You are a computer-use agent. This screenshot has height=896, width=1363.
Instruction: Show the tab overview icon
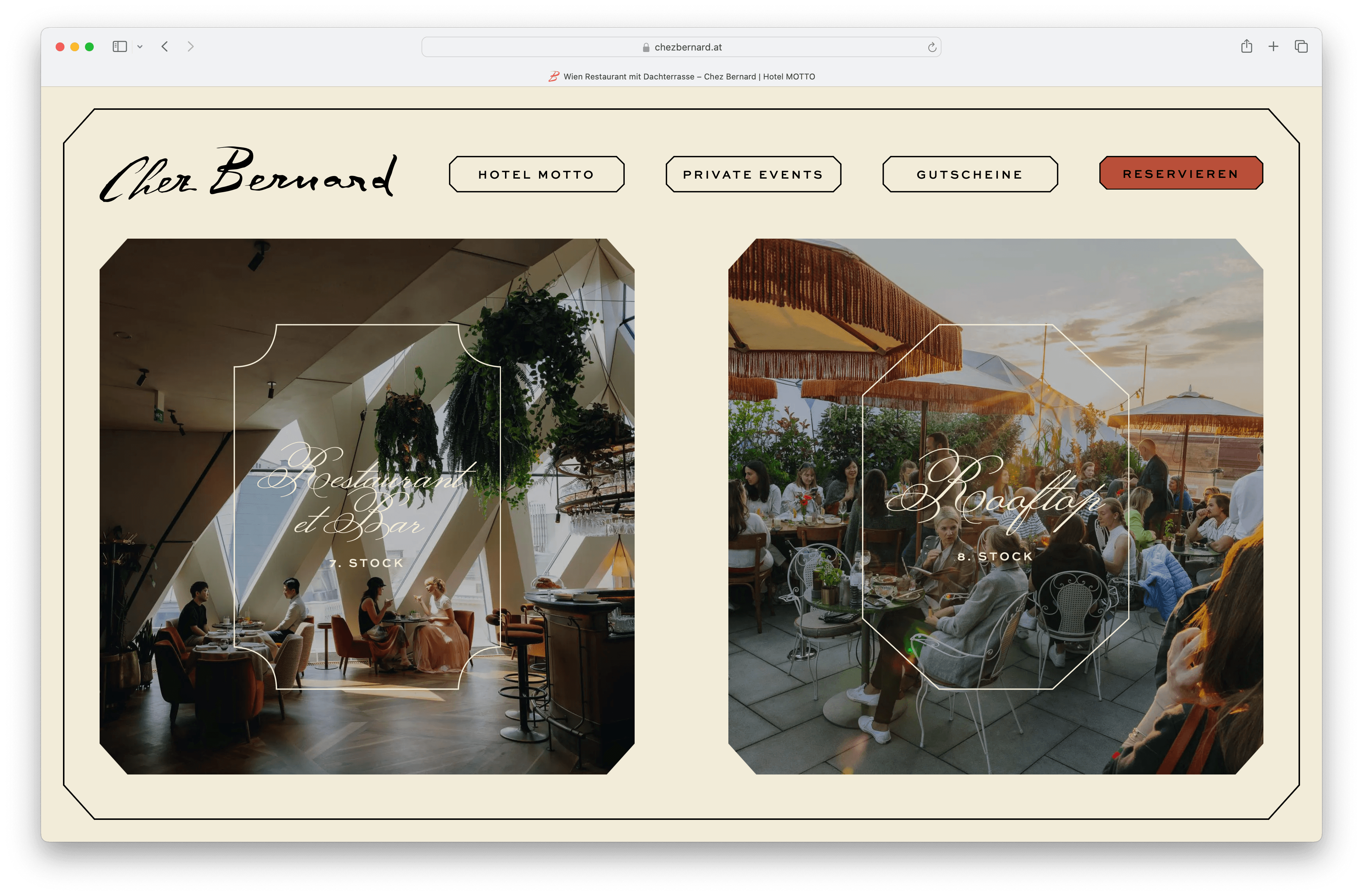pyautogui.click(x=1301, y=46)
